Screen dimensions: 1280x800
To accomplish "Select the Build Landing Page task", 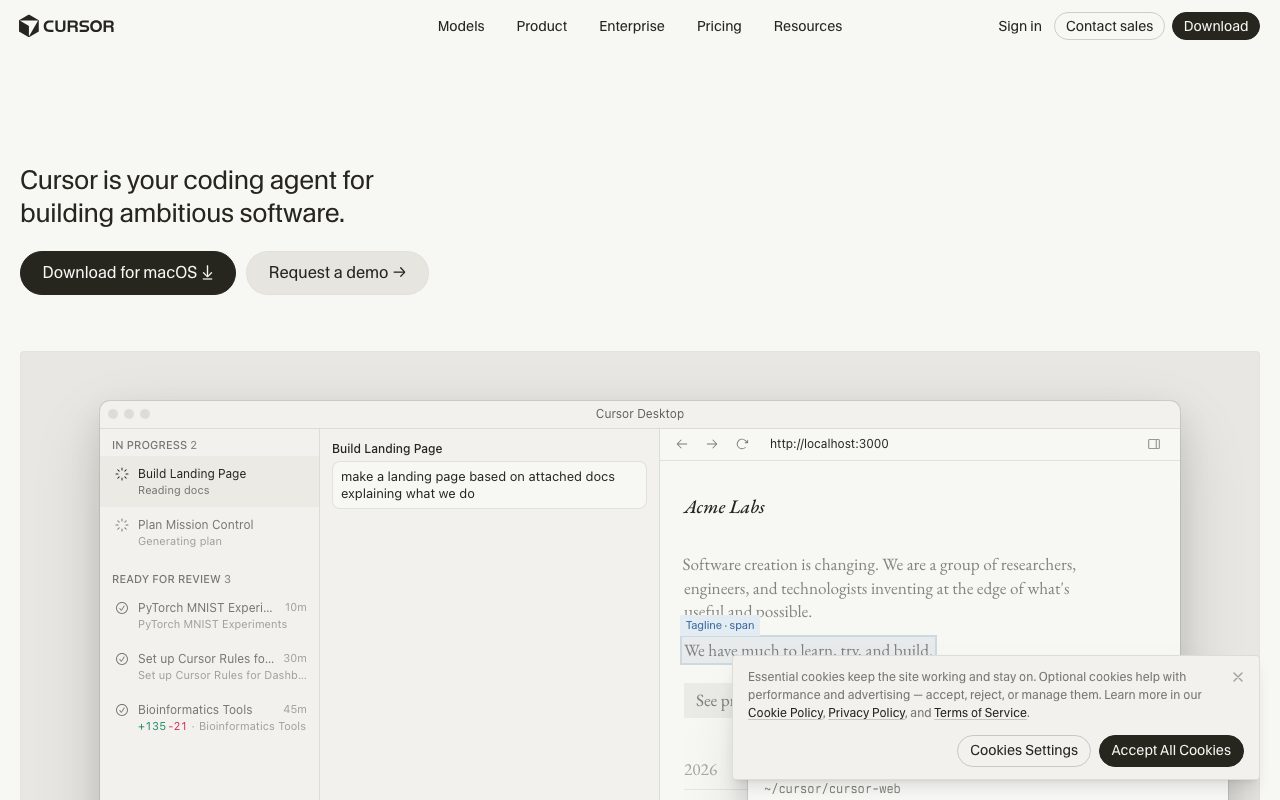I will [210, 481].
